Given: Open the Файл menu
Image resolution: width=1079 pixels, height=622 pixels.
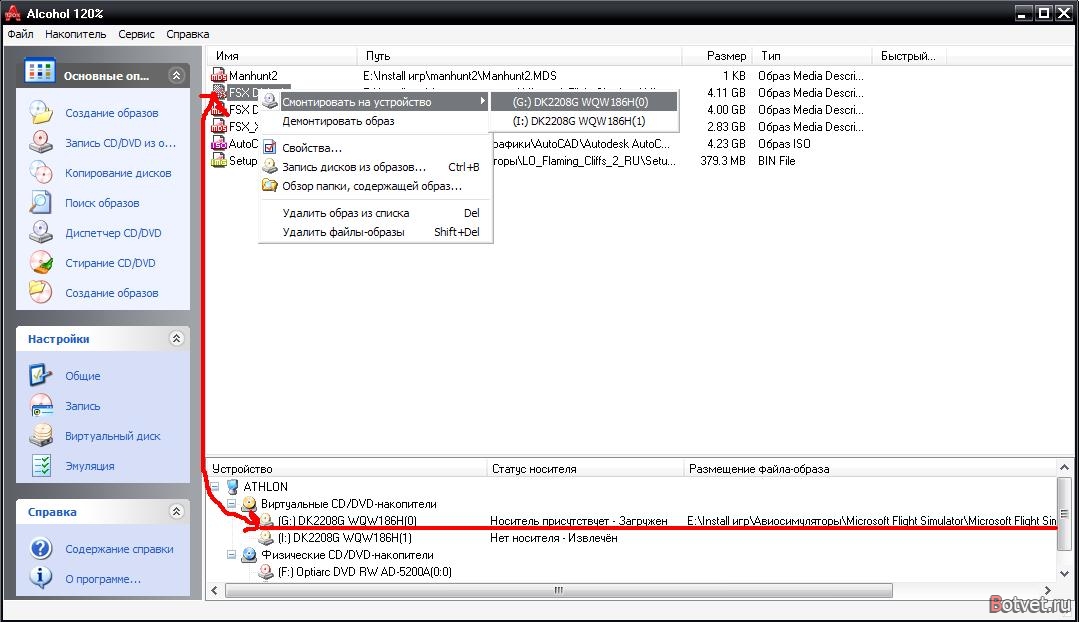Looking at the screenshot, I should (x=21, y=34).
